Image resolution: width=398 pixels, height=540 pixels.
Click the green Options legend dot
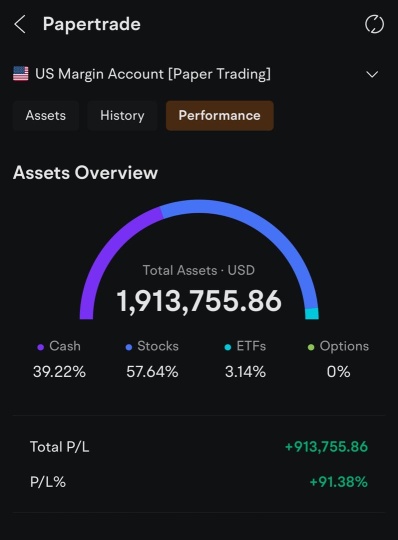tap(311, 347)
